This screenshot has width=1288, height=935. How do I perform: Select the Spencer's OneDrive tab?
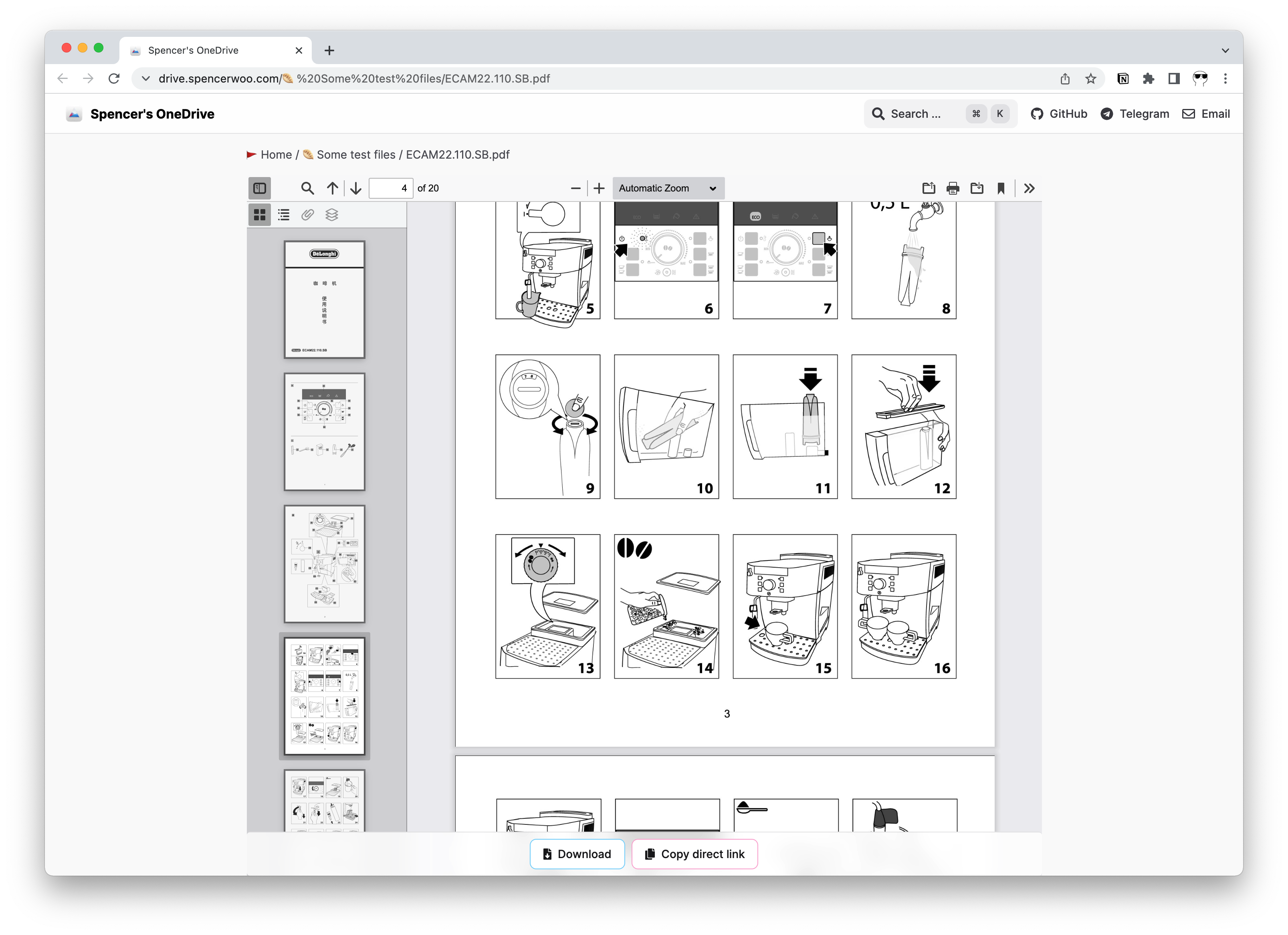(x=215, y=50)
